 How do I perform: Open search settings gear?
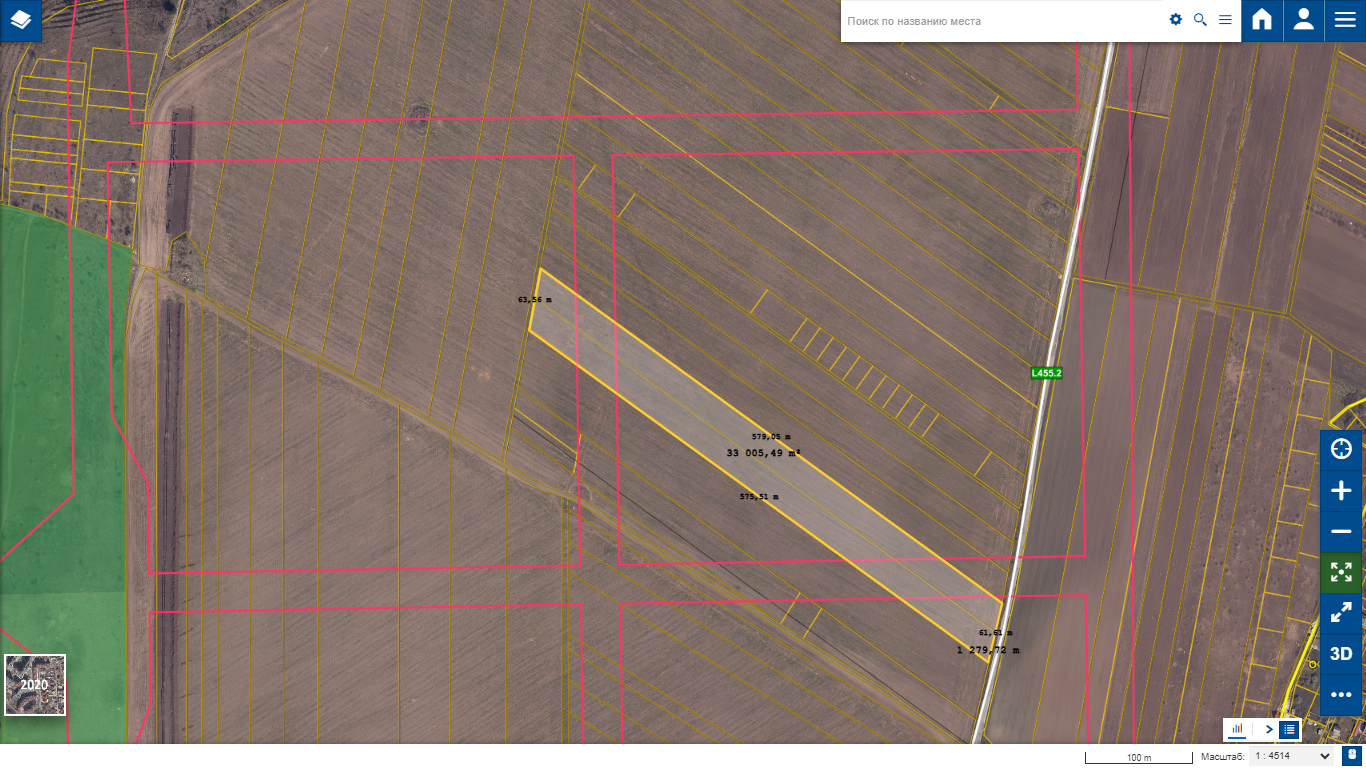1176,20
